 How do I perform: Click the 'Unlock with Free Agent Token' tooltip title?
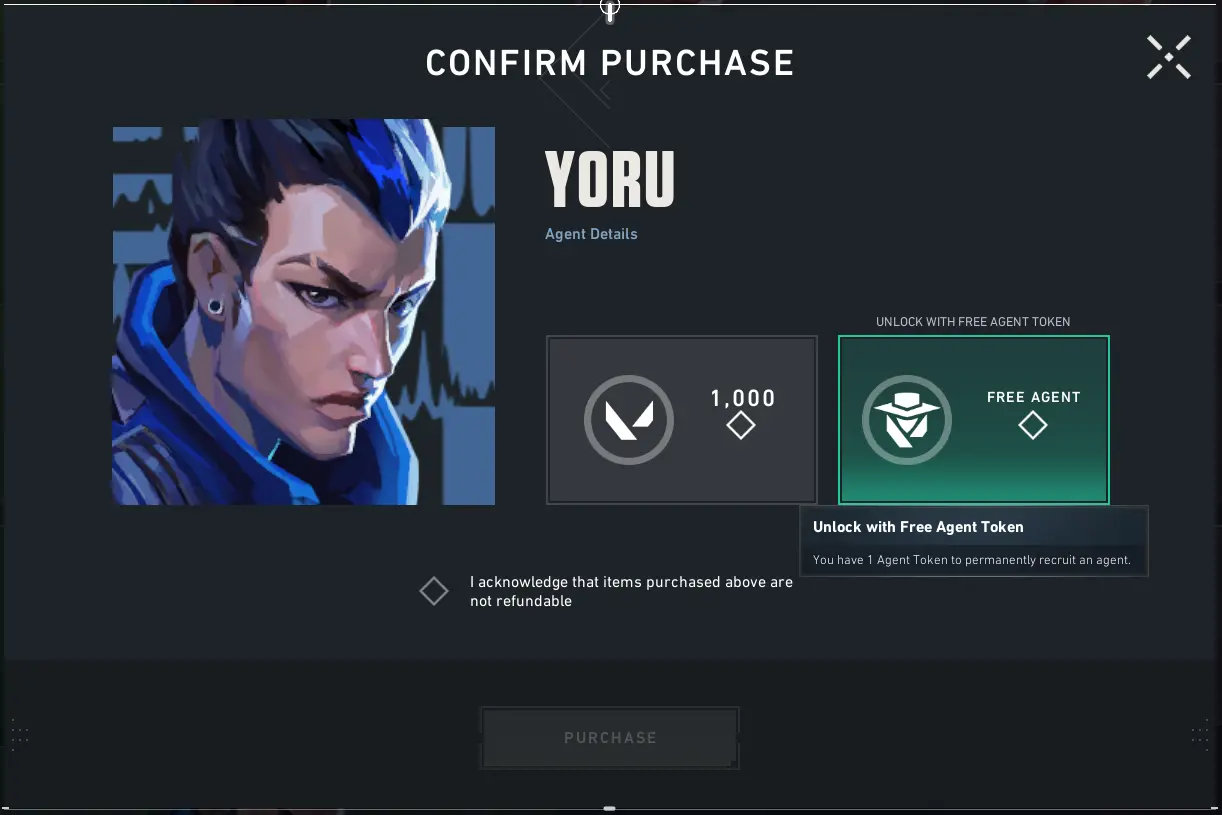pyautogui.click(x=918, y=527)
